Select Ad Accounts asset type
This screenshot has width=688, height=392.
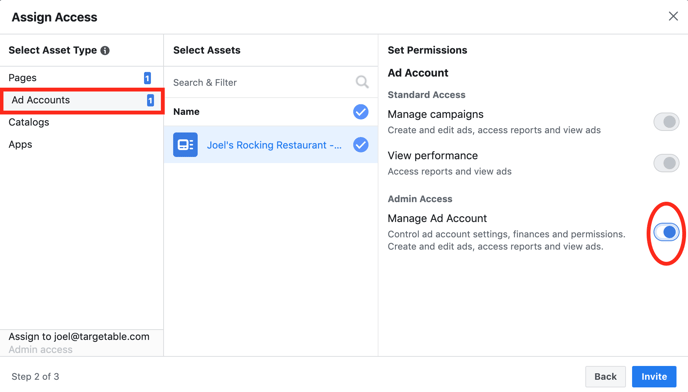pyautogui.click(x=82, y=100)
